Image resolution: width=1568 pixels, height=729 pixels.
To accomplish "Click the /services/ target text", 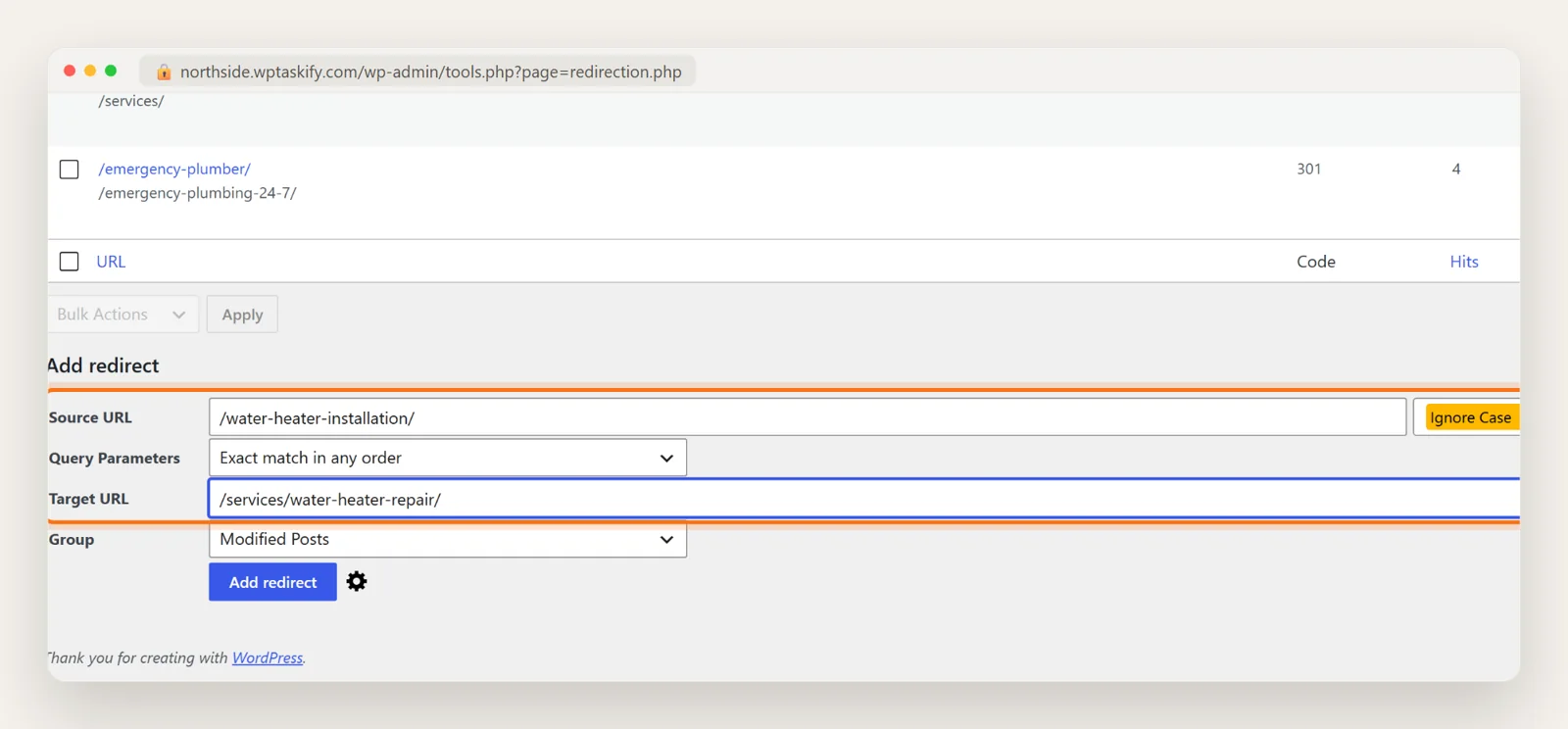I will pyautogui.click(x=131, y=101).
